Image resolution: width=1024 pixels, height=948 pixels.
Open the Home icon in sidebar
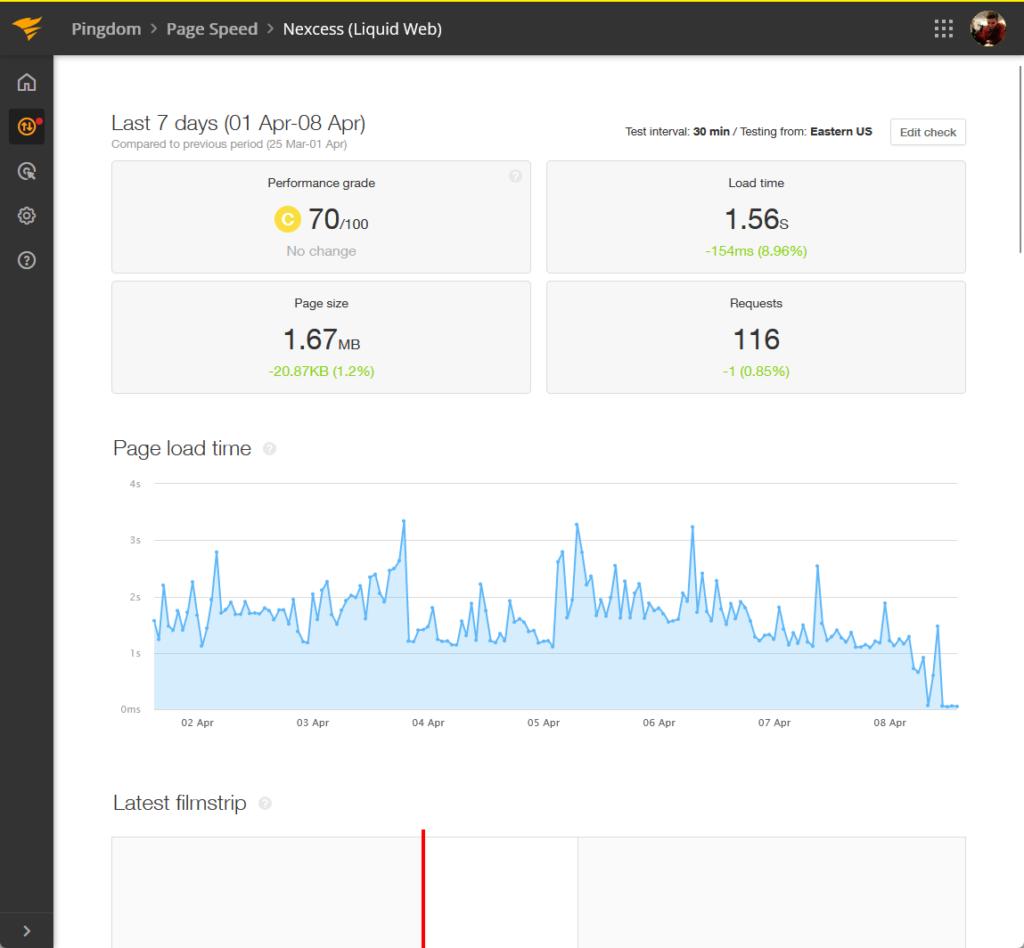(27, 82)
